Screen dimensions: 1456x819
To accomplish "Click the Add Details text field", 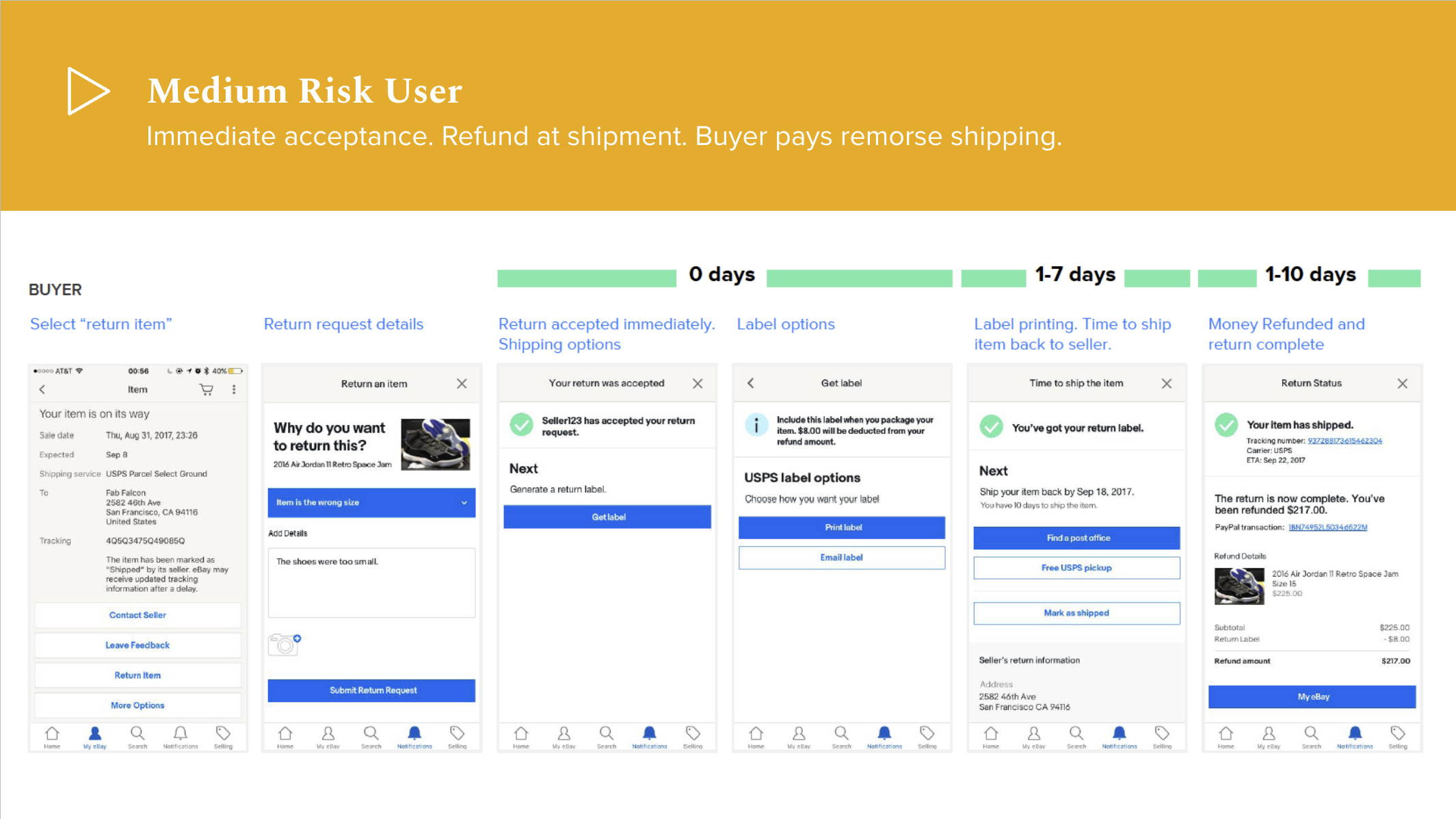I will pos(371,583).
